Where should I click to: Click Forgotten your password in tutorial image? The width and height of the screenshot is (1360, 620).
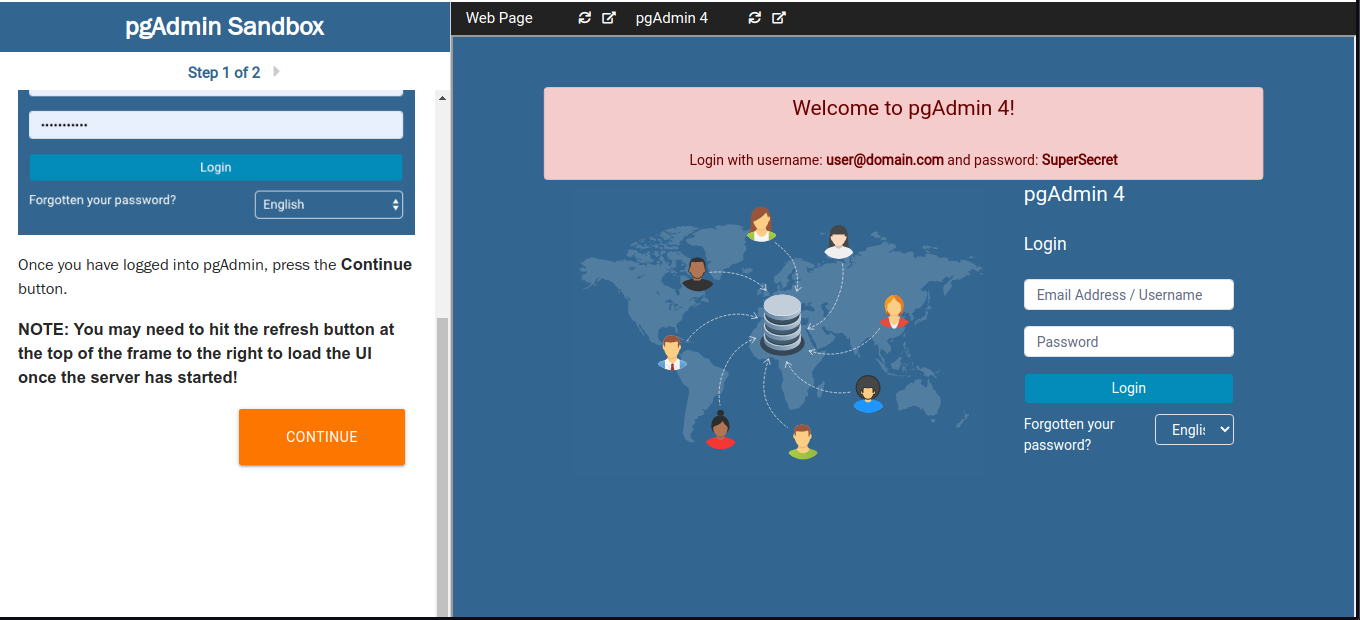pyautogui.click(x=102, y=200)
